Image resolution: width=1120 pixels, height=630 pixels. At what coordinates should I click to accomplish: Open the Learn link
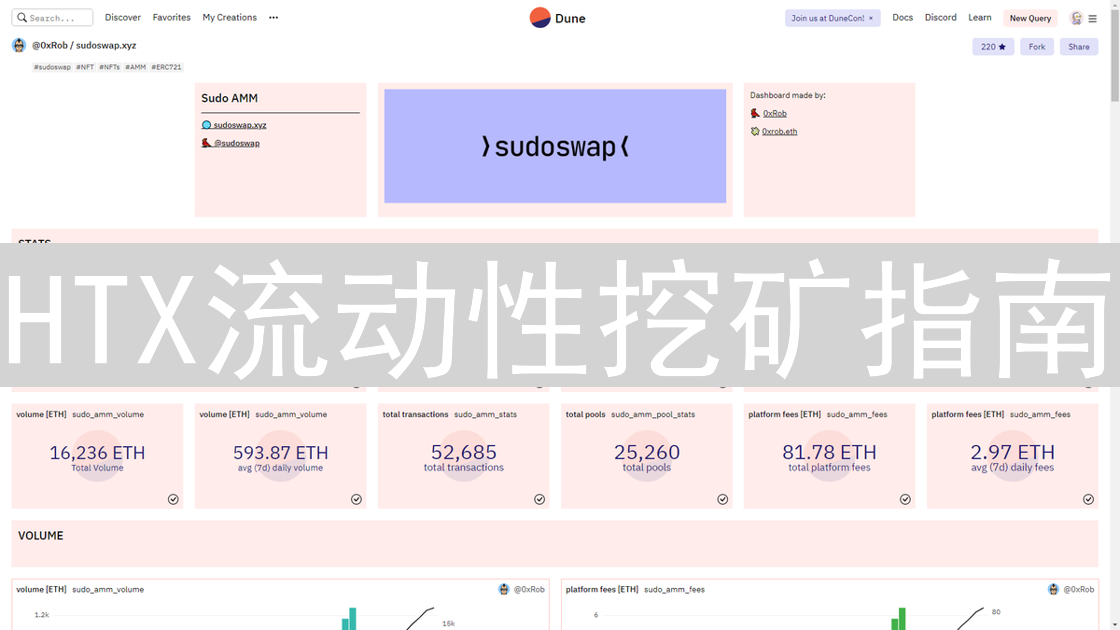[979, 17]
